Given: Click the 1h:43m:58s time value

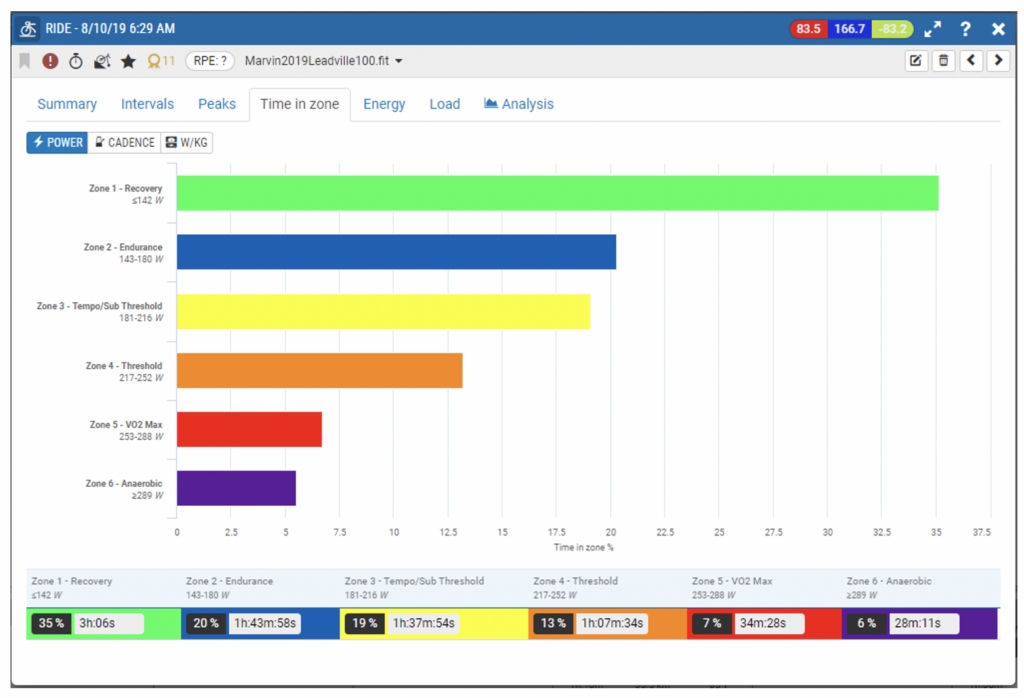Looking at the screenshot, I should pos(265,623).
